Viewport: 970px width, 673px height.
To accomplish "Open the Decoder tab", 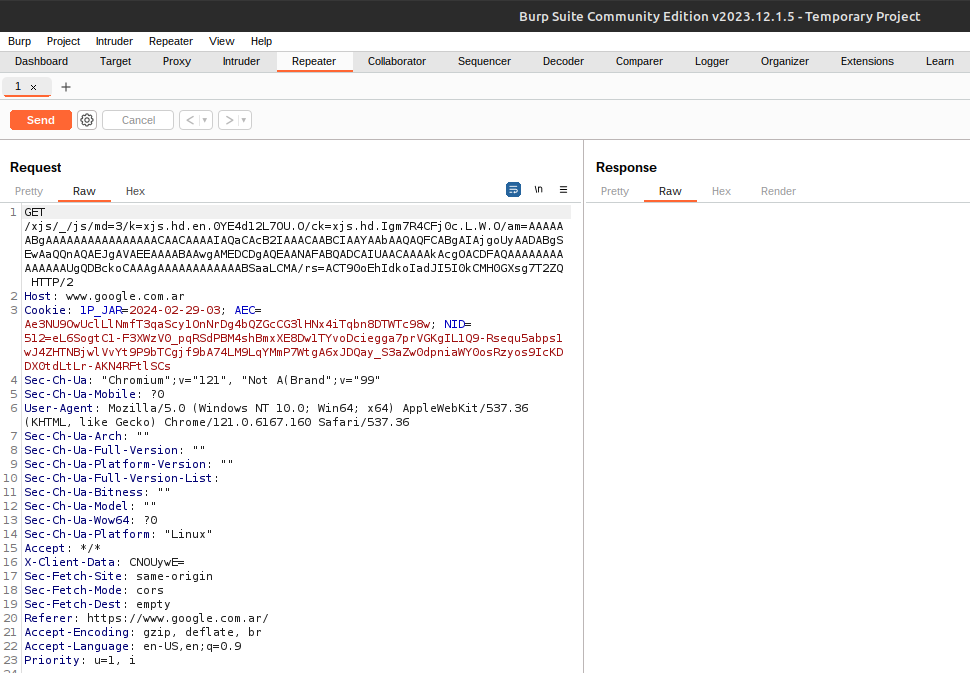I will click(563, 61).
